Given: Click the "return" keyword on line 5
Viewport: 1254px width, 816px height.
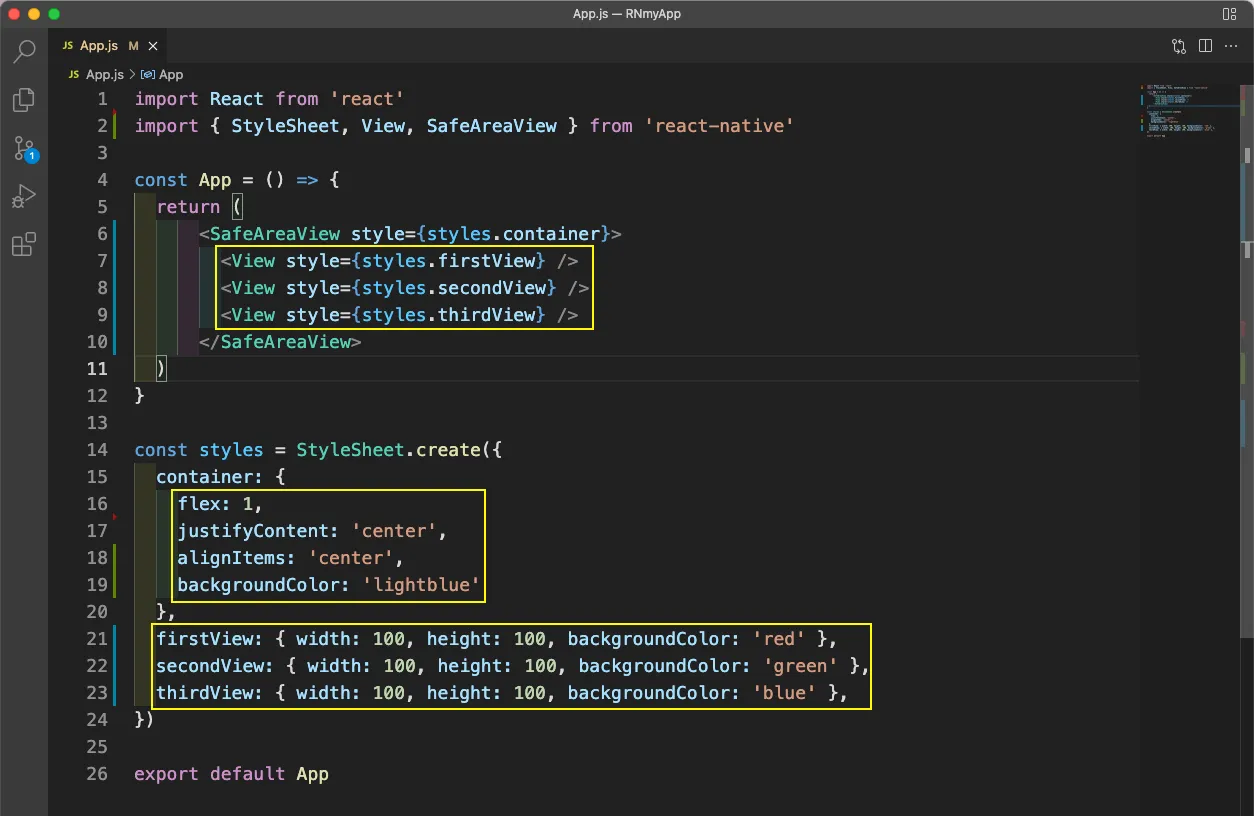Looking at the screenshot, I should point(188,207).
